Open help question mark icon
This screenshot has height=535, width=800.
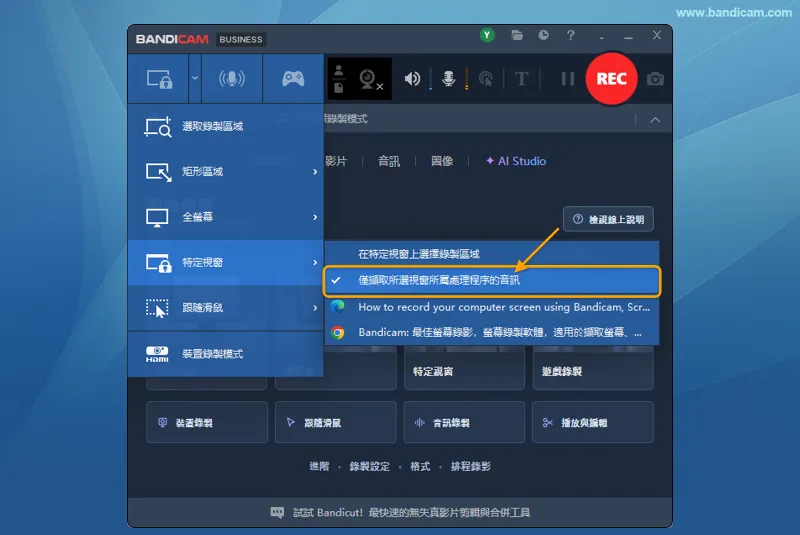click(x=570, y=35)
